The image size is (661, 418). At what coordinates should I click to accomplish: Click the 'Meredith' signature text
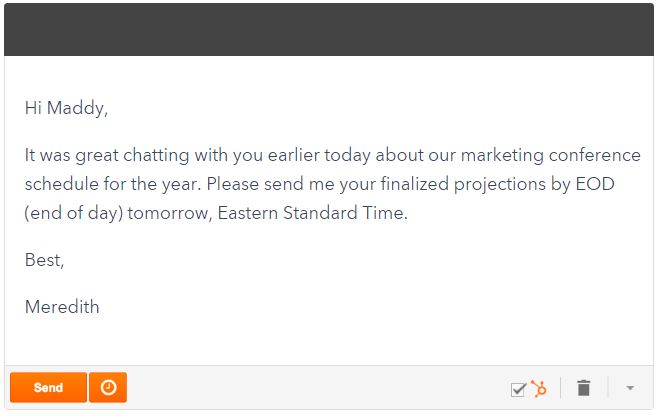[x=62, y=307]
